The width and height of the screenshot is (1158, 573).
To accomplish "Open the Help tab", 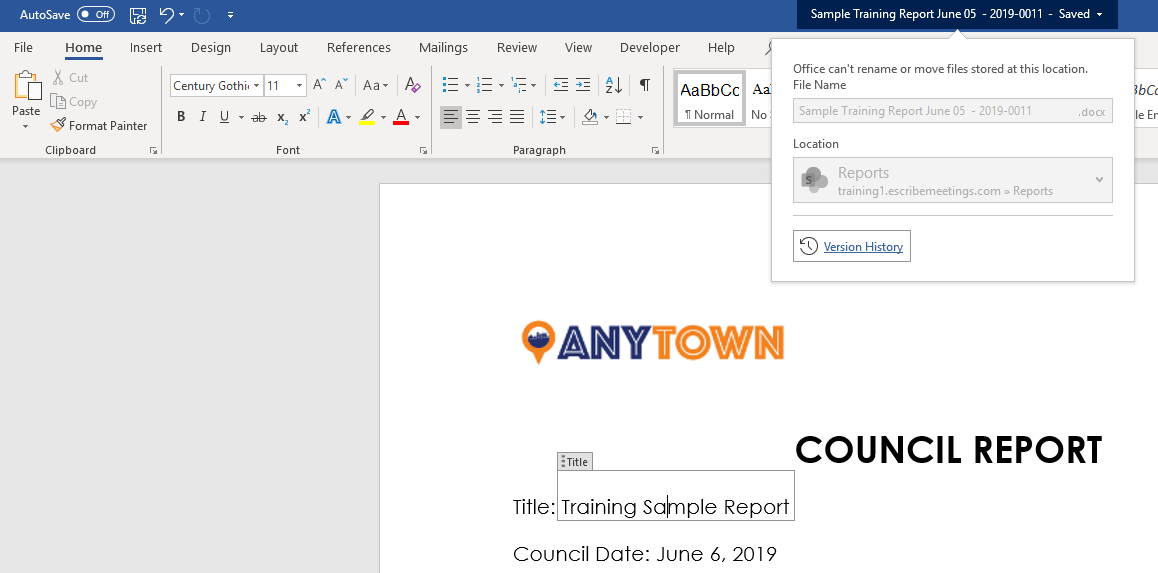I will 721,47.
